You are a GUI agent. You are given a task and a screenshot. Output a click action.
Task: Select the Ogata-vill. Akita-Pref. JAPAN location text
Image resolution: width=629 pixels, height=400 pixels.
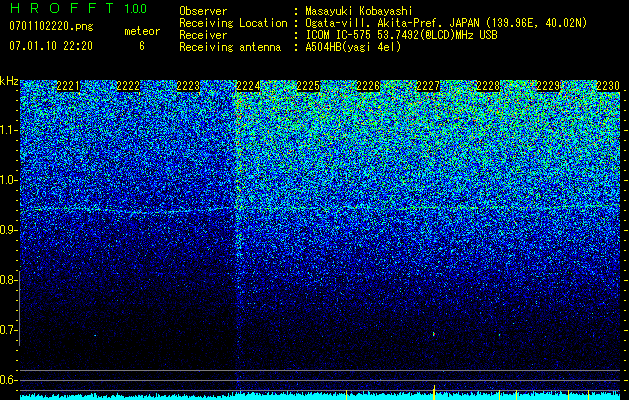point(446,23)
